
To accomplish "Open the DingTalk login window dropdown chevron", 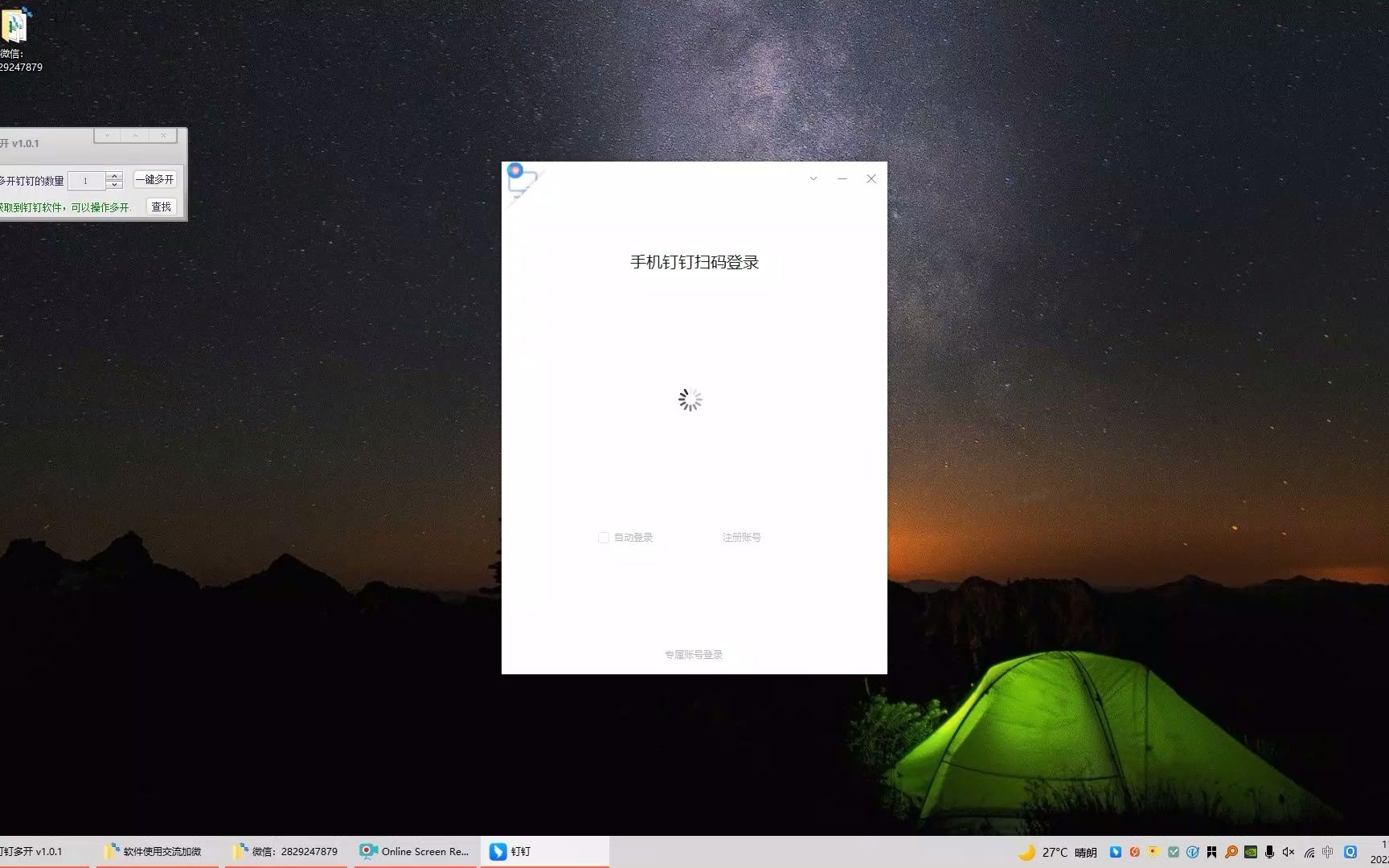I will 813,178.
